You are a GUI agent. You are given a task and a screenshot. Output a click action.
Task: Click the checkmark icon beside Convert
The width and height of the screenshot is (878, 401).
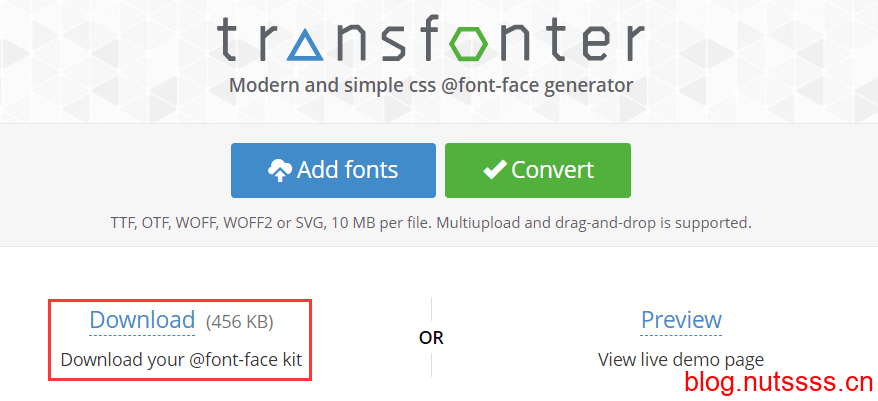(494, 171)
